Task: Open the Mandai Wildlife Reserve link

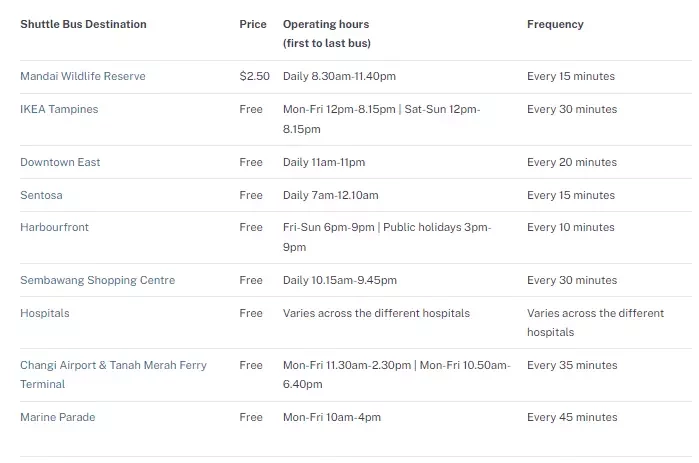Action: (83, 76)
